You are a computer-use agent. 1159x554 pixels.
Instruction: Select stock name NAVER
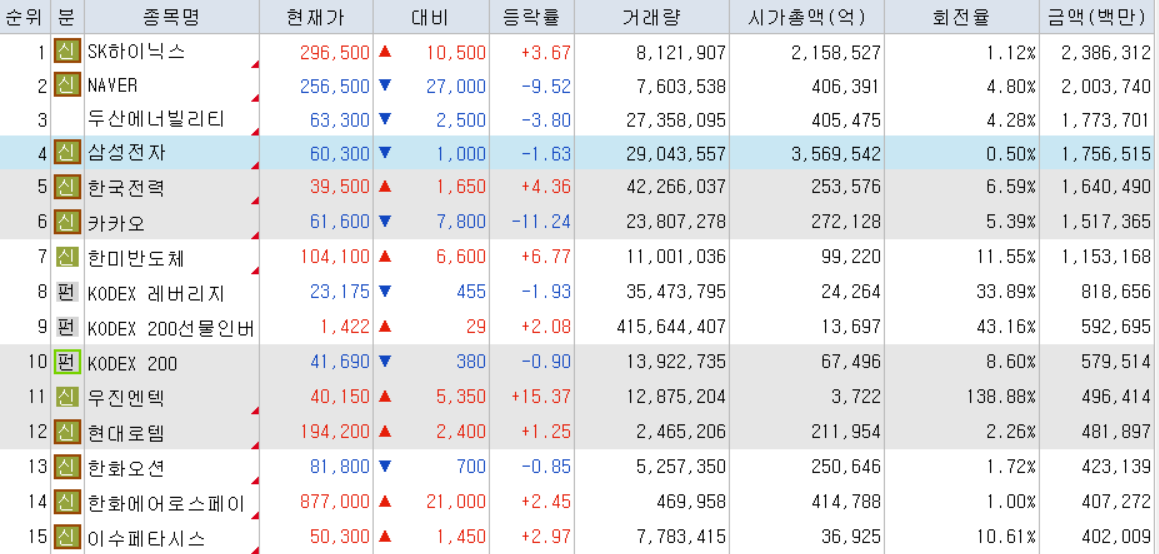click(x=112, y=86)
